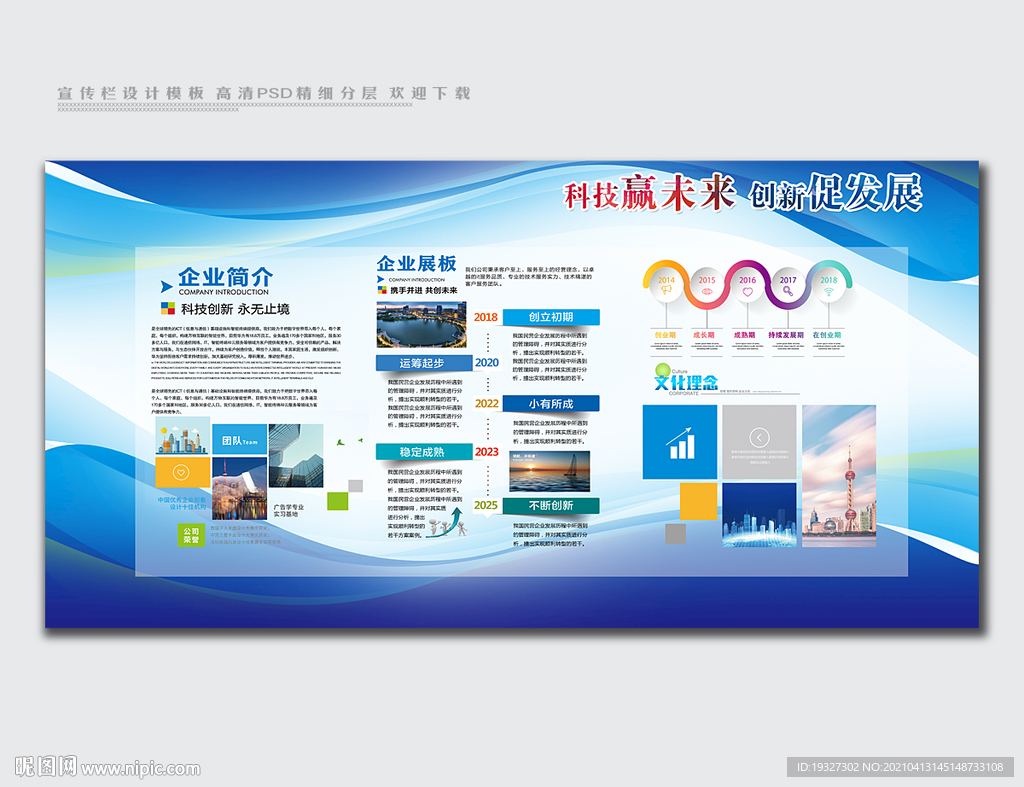Click the 宣传栏设计模板 header text

(x=131, y=93)
